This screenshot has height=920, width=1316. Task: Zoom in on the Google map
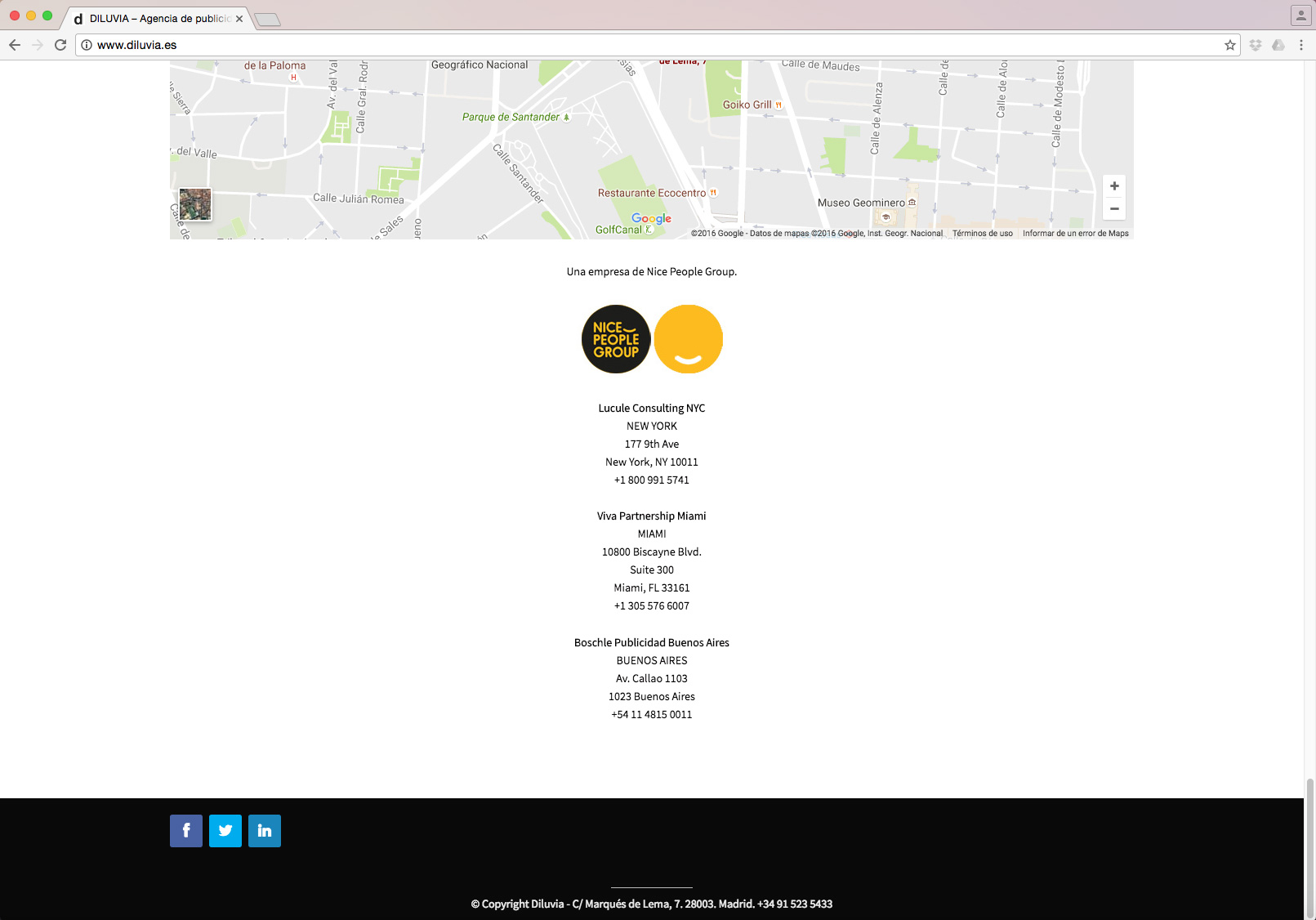pyautogui.click(x=1114, y=186)
